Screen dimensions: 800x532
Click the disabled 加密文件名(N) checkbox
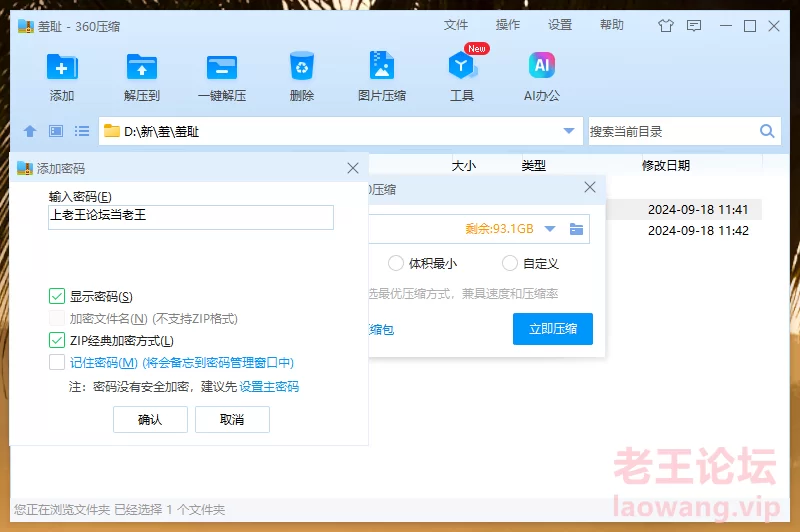(x=57, y=318)
